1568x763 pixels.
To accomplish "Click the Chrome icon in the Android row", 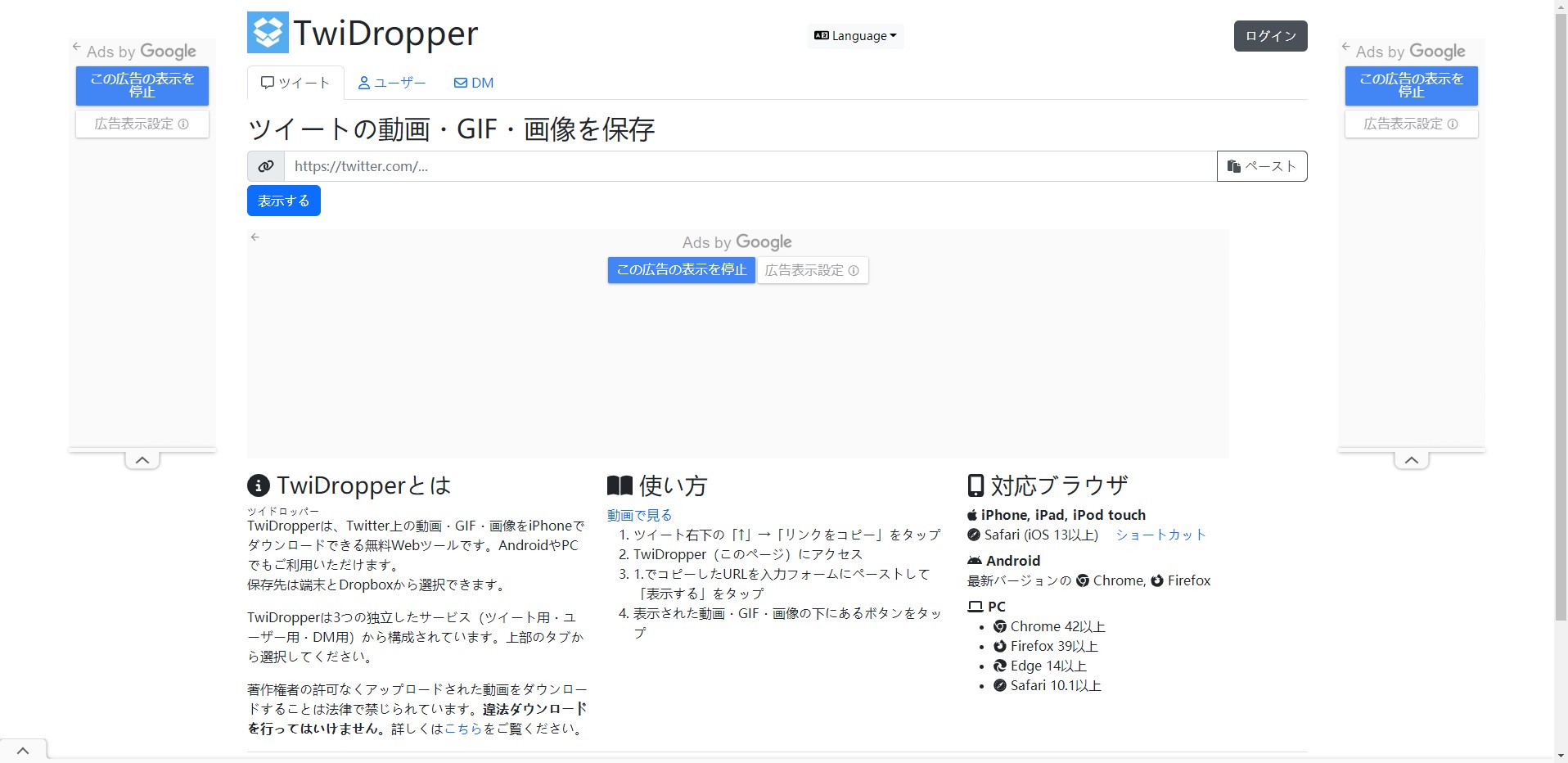I will [1083, 580].
